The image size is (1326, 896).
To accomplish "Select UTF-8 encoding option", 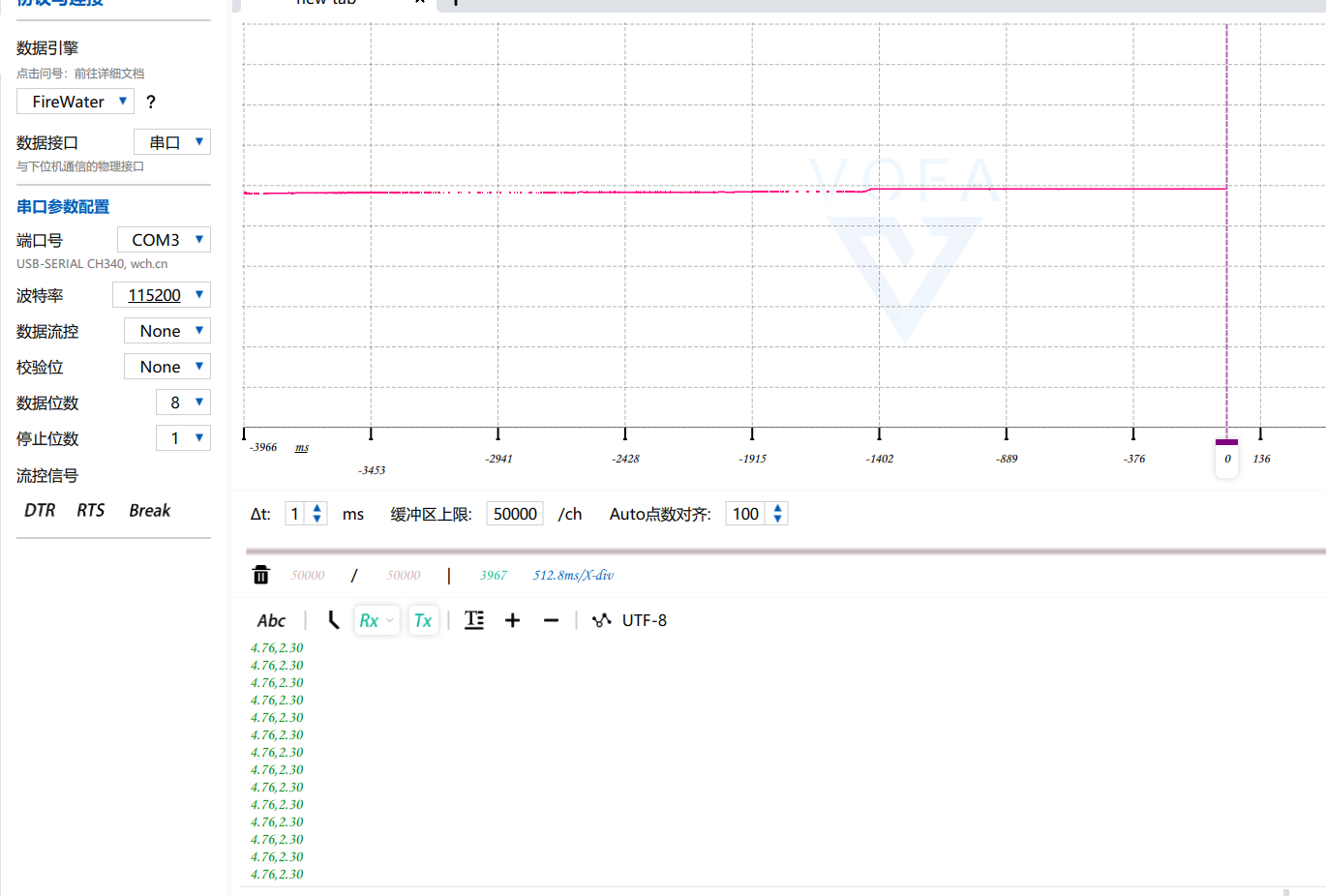I will pyautogui.click(x=645, y=620).
